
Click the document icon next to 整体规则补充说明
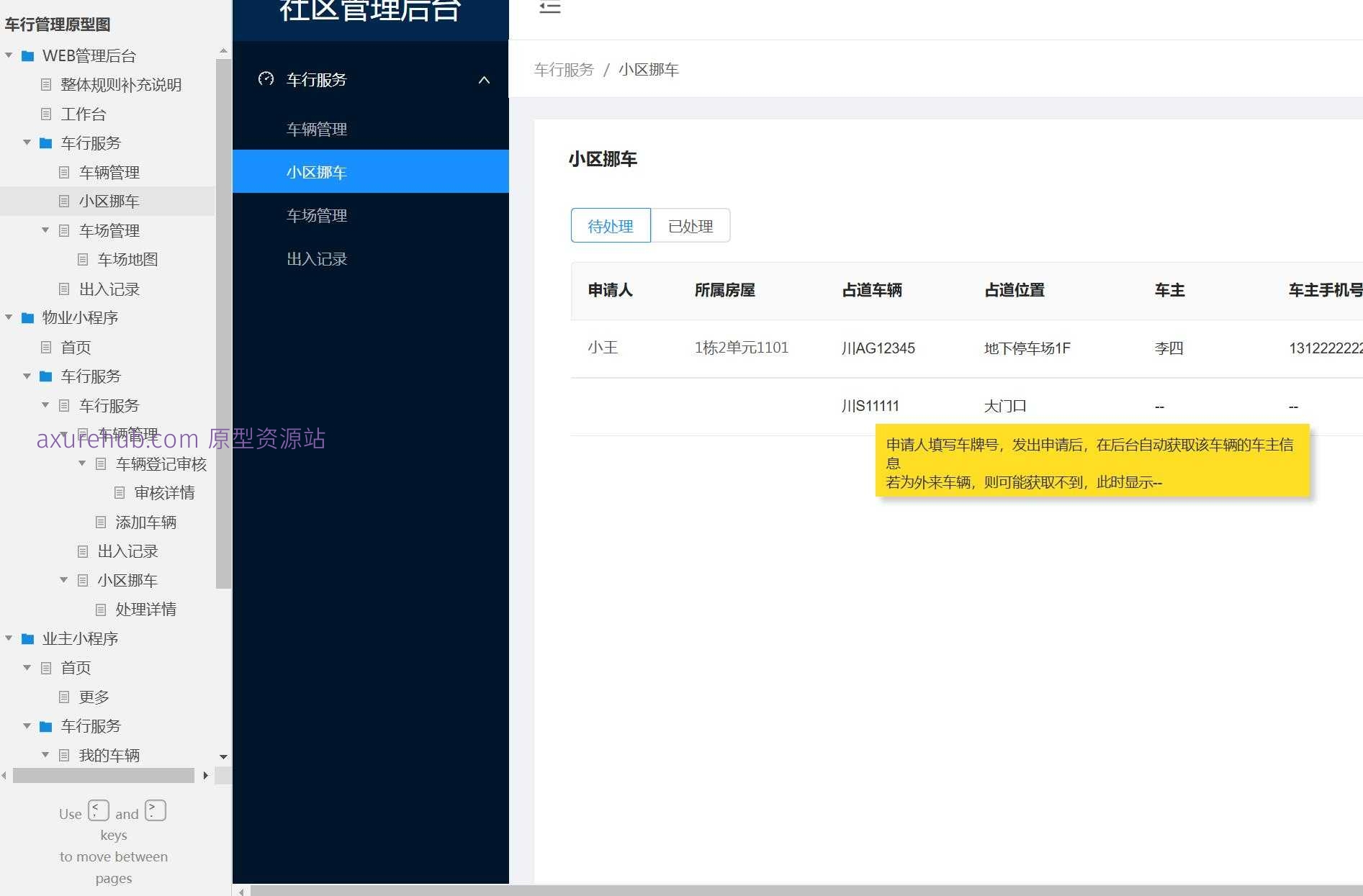coord(46,84)
